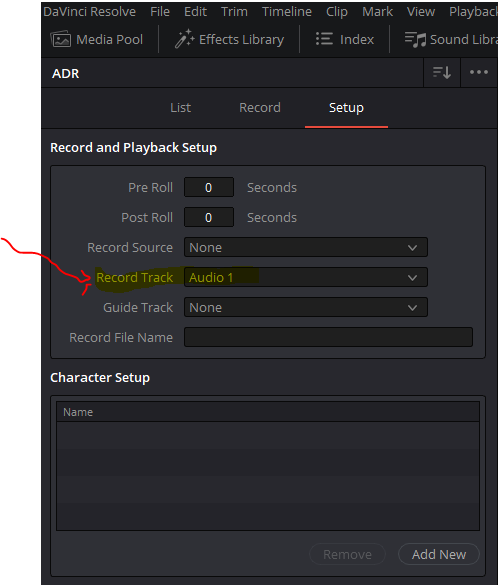Show the Index panel
The width and height of the screenshot is (498, 585).
click(345, 39)
